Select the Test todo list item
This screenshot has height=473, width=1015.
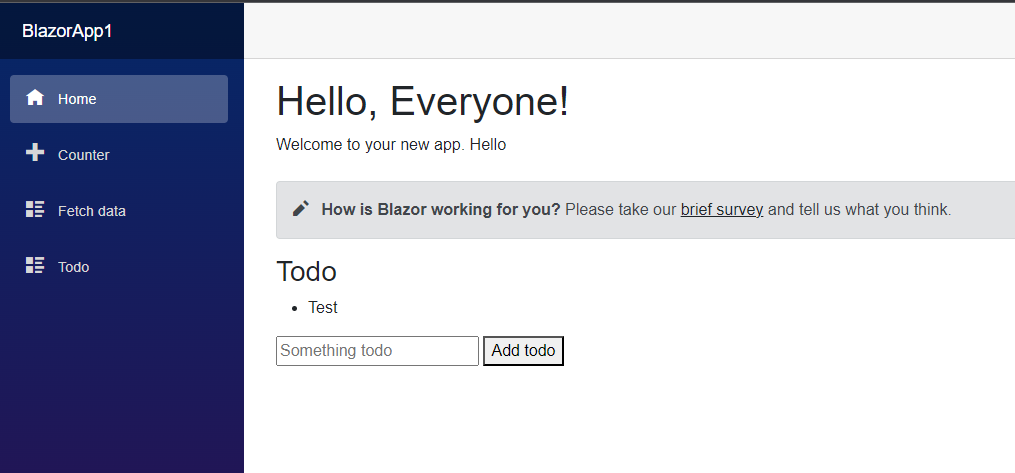tap(322, 307)
